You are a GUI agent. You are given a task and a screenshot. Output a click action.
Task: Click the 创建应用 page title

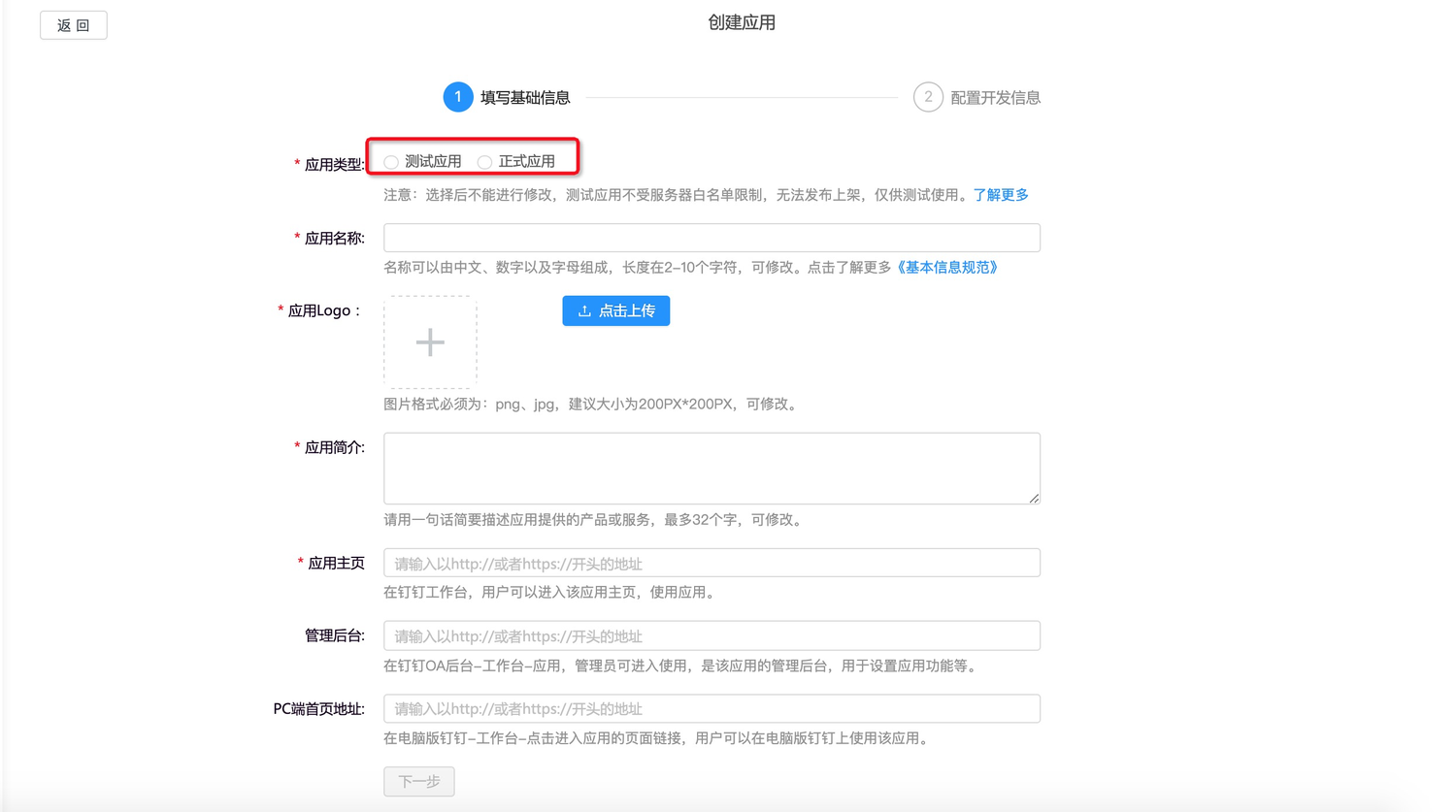tap(742, 22)
